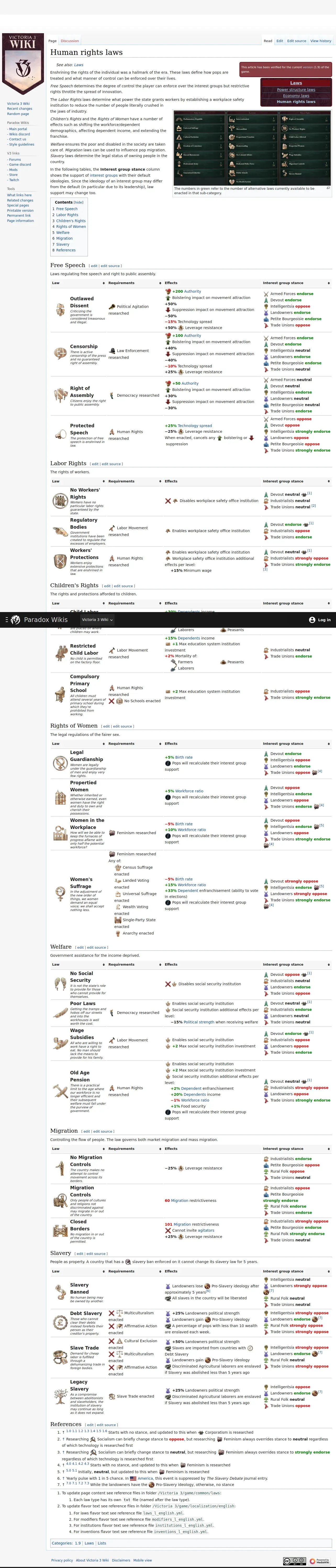Expand the Victoria 3 Wiki dropdown in sticky bar

[97, 620]
